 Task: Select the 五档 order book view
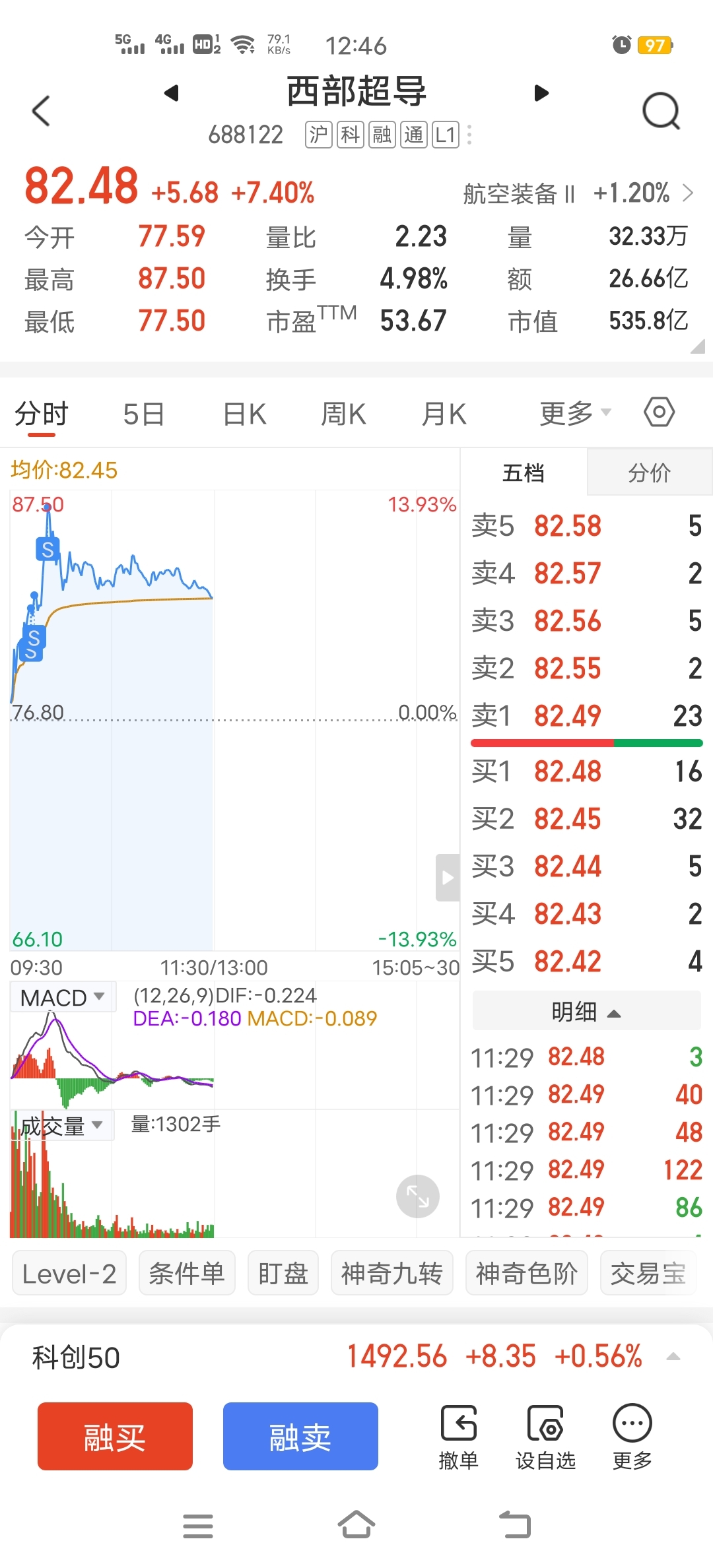(x=524, y=473)
